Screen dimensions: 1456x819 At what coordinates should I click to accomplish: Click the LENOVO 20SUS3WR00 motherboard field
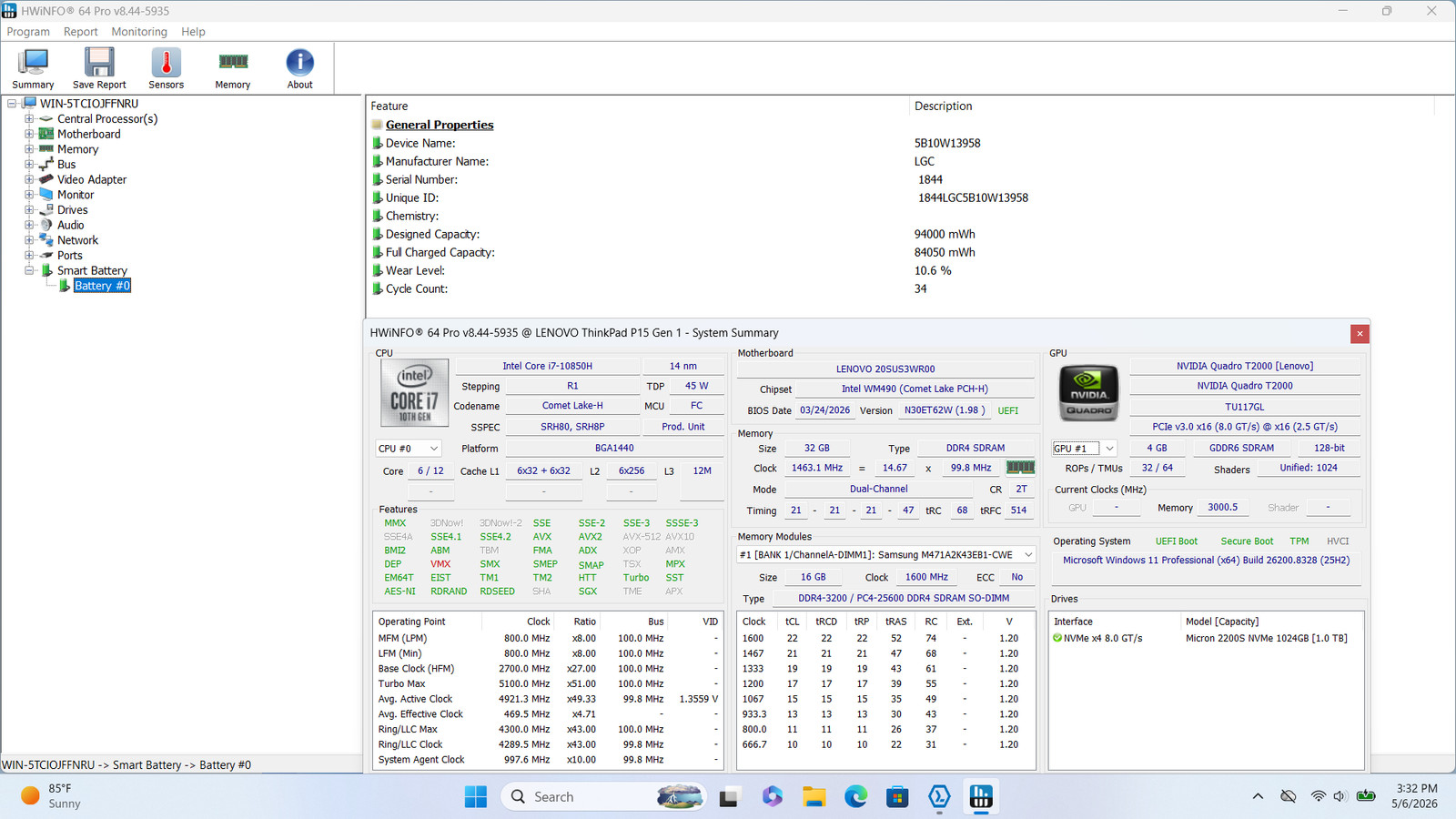click(885, 369)
